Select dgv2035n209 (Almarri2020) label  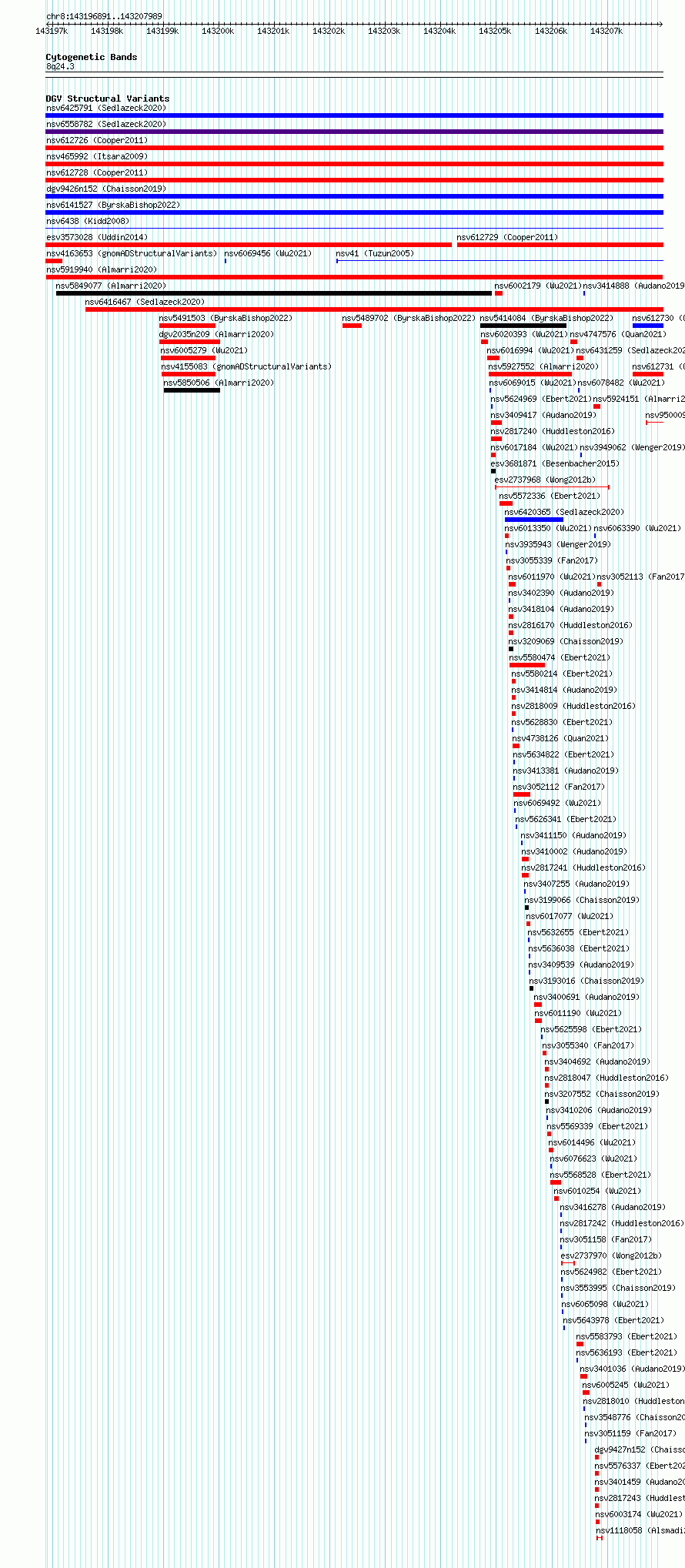click(x=216, y=334)
